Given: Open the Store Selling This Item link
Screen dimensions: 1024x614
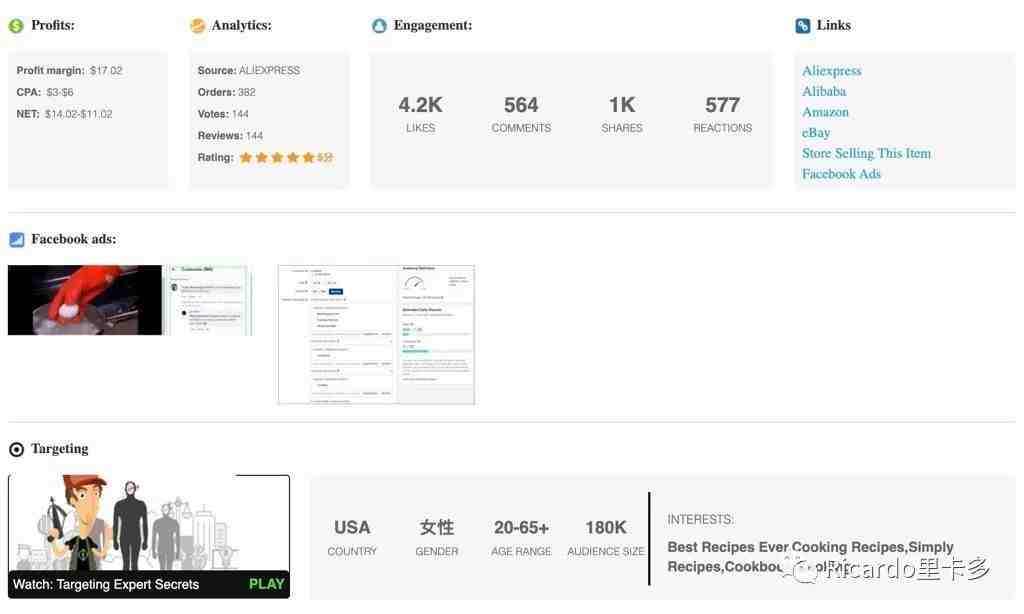Looking at the screenshot, I should [x=867, y=154].
